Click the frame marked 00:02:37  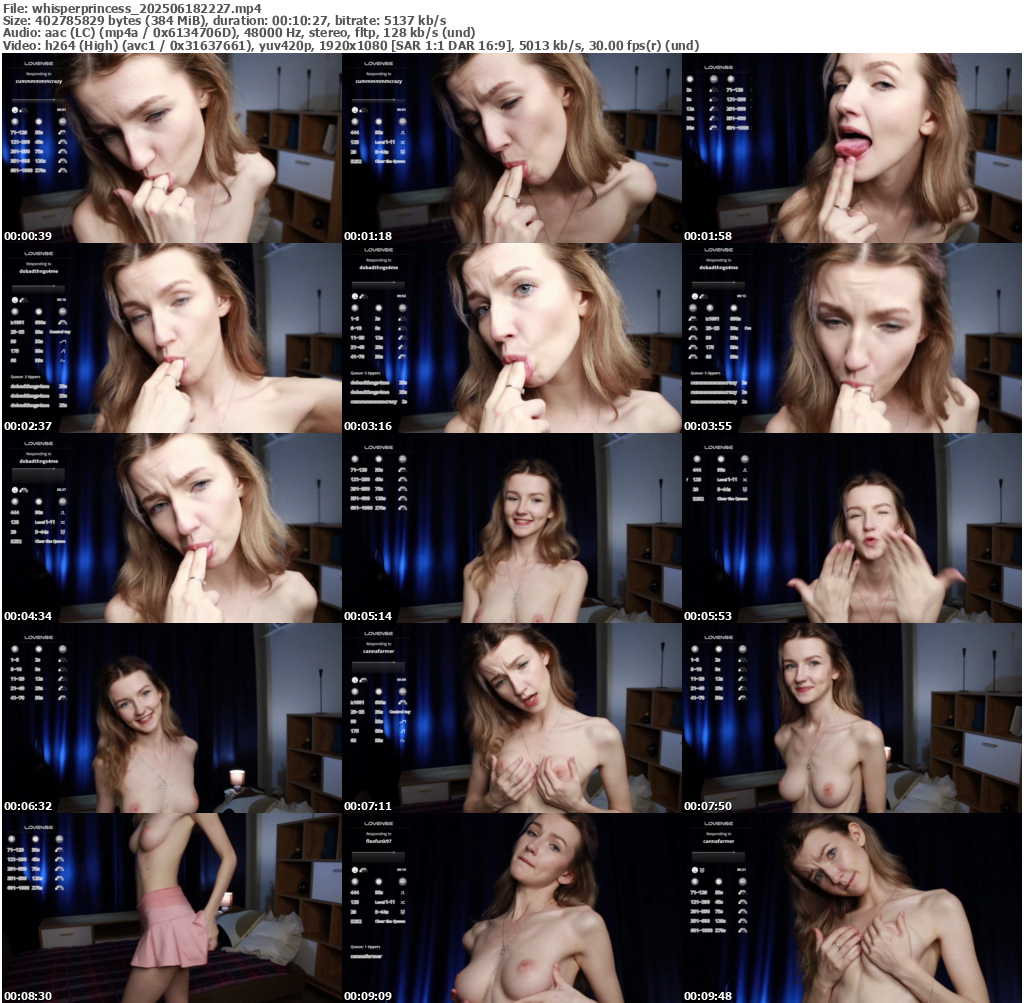click(171, 338)
